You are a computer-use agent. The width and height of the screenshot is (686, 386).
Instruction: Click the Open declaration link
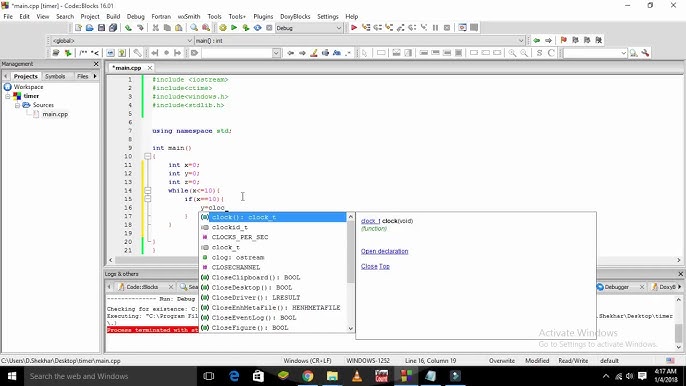385,251
